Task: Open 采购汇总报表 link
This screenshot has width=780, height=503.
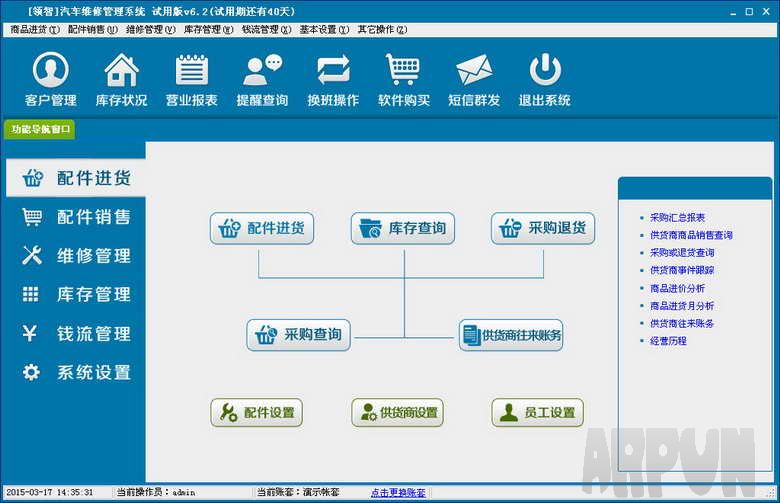Action: pyautogui.click(x=677, y=217)
